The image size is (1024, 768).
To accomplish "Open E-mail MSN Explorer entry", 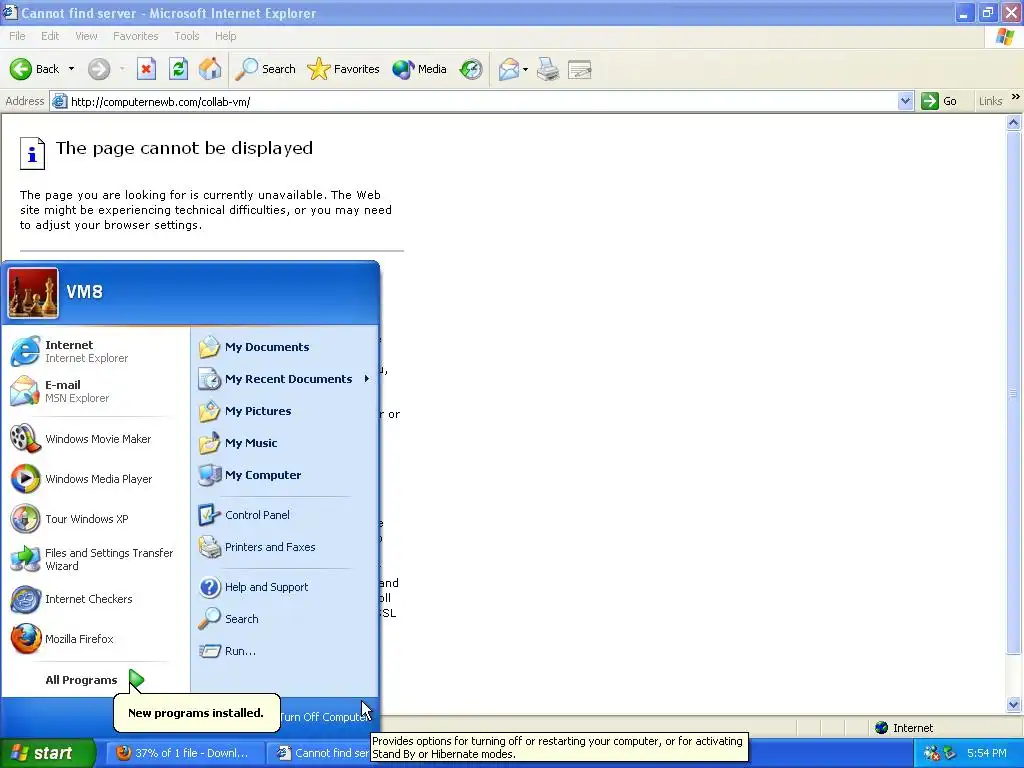I will [95, 391].
